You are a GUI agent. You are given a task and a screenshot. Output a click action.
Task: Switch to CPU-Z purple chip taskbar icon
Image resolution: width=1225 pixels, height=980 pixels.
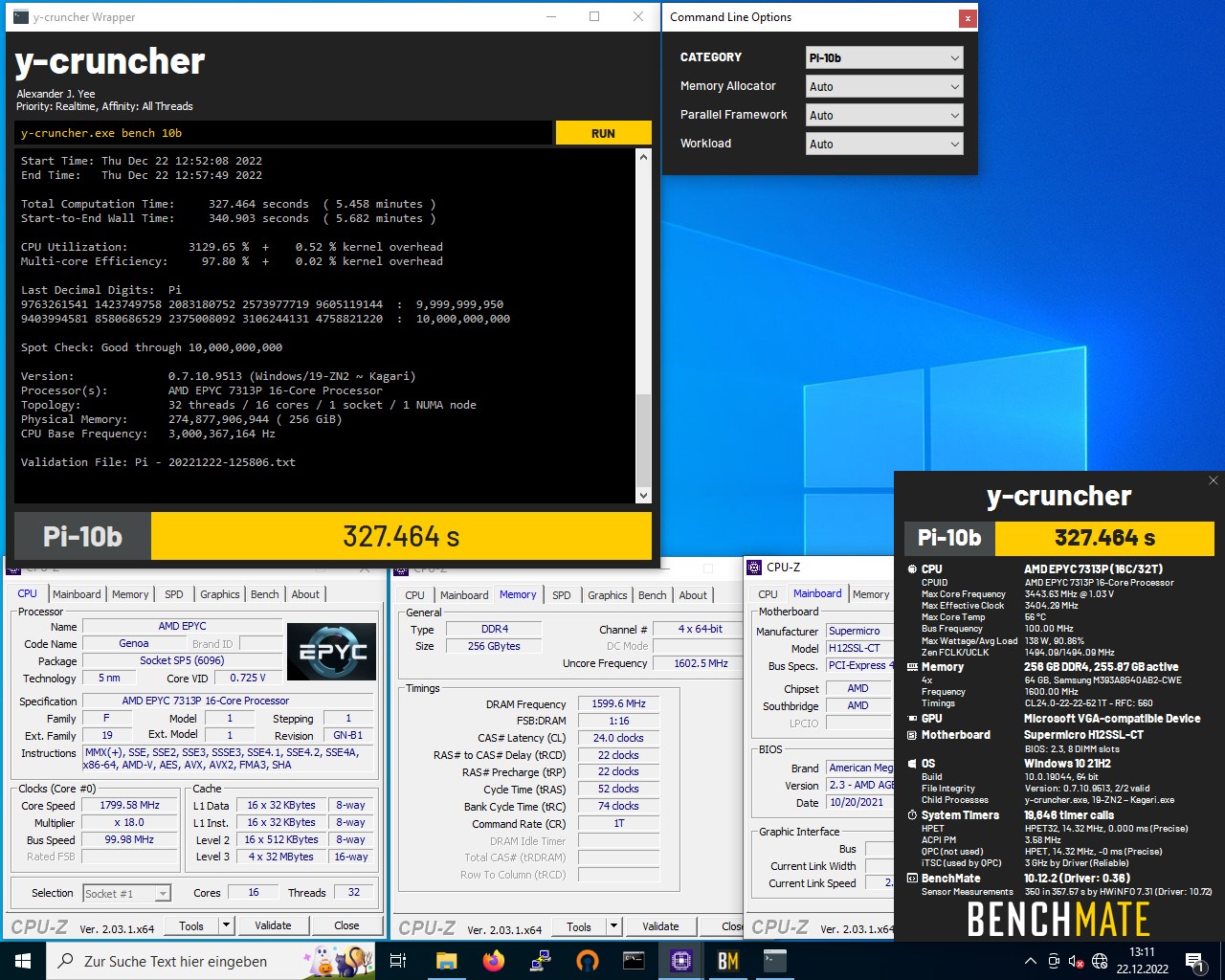(x=680, y=961)
